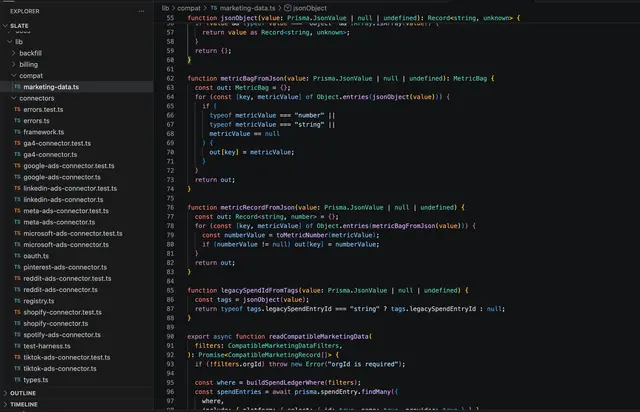Open linkedin-ads-connector.test.ts file
The width and height of the screenshot is (640, 412).
[x=70, y=188]
